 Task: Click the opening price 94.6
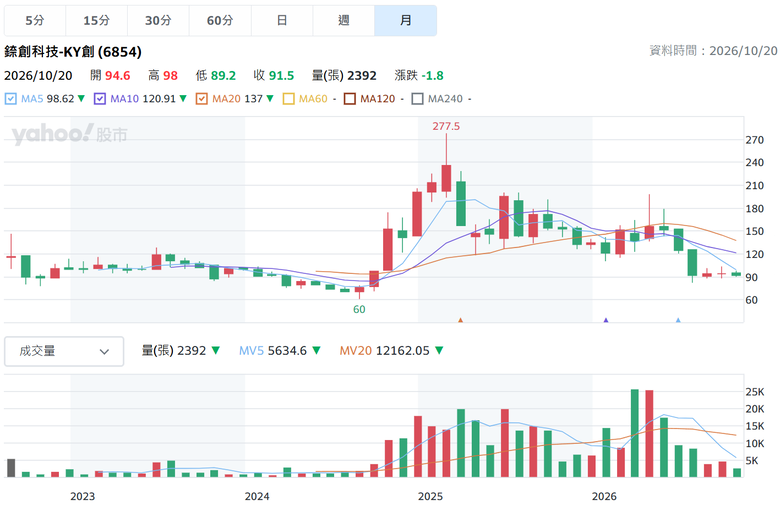(x=117, y=76)
